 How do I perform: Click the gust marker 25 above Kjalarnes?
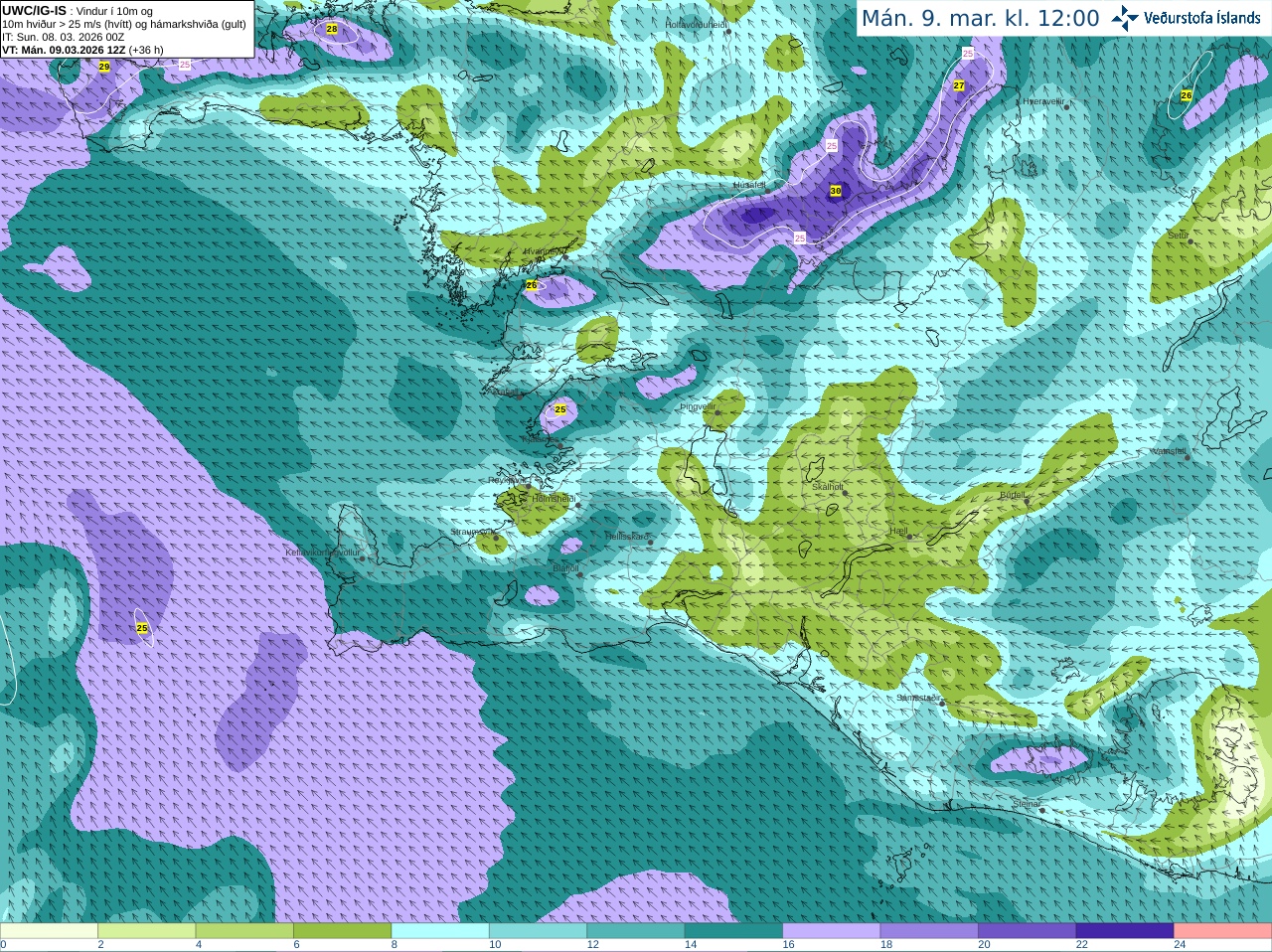[x=560, y=409]
